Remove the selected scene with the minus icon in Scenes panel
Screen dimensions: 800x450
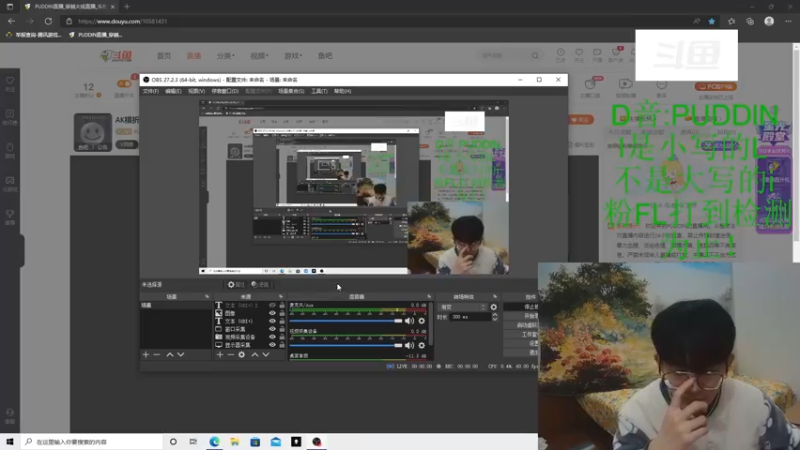tap(157, 355)
